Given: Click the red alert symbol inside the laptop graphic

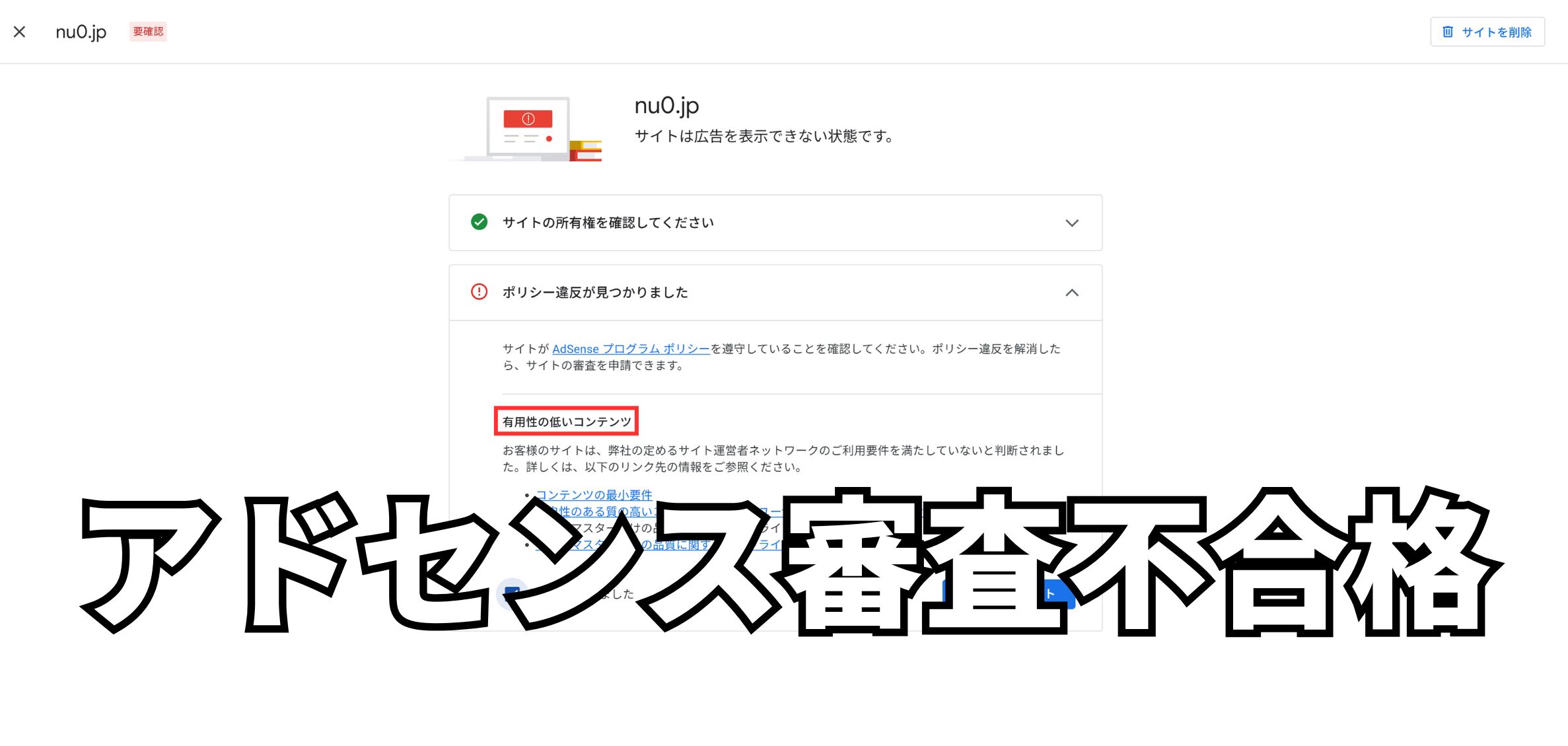Looking at the screenshot, I should coord(526,118).
